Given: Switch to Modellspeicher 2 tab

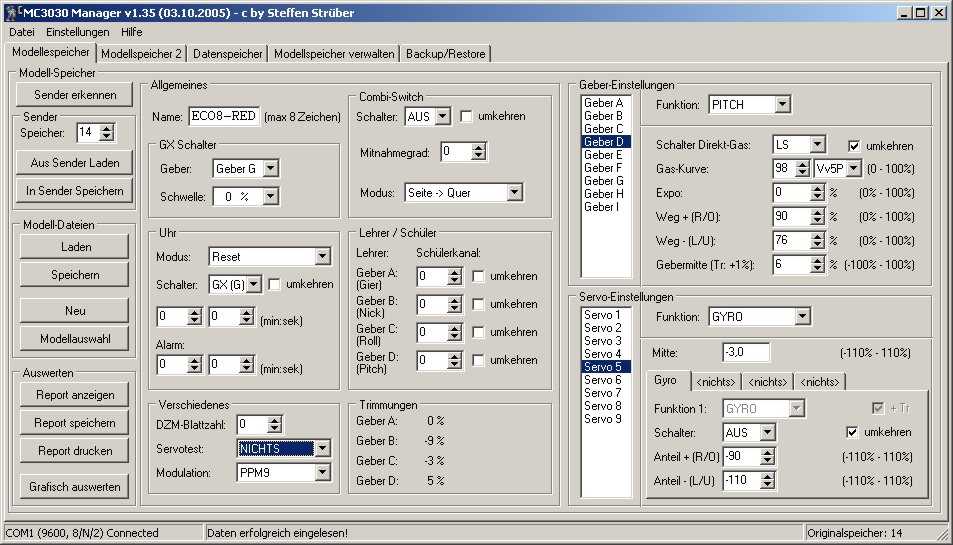Looking at the screenshot, I should coord(141,53).
